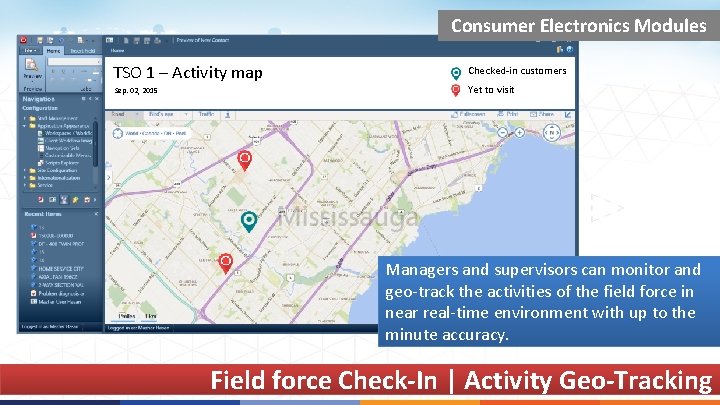Click the Streetside person icon in map toolbar

pos(228,115)
